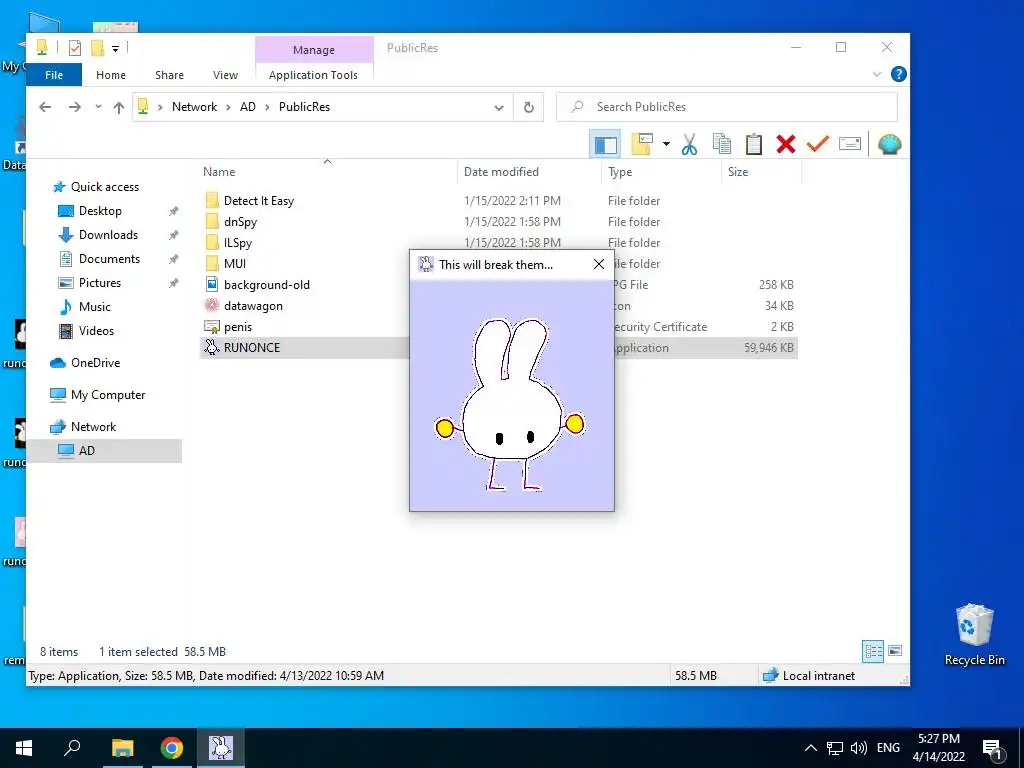Click Quick access in navigation pane

[x=104, y=187]
